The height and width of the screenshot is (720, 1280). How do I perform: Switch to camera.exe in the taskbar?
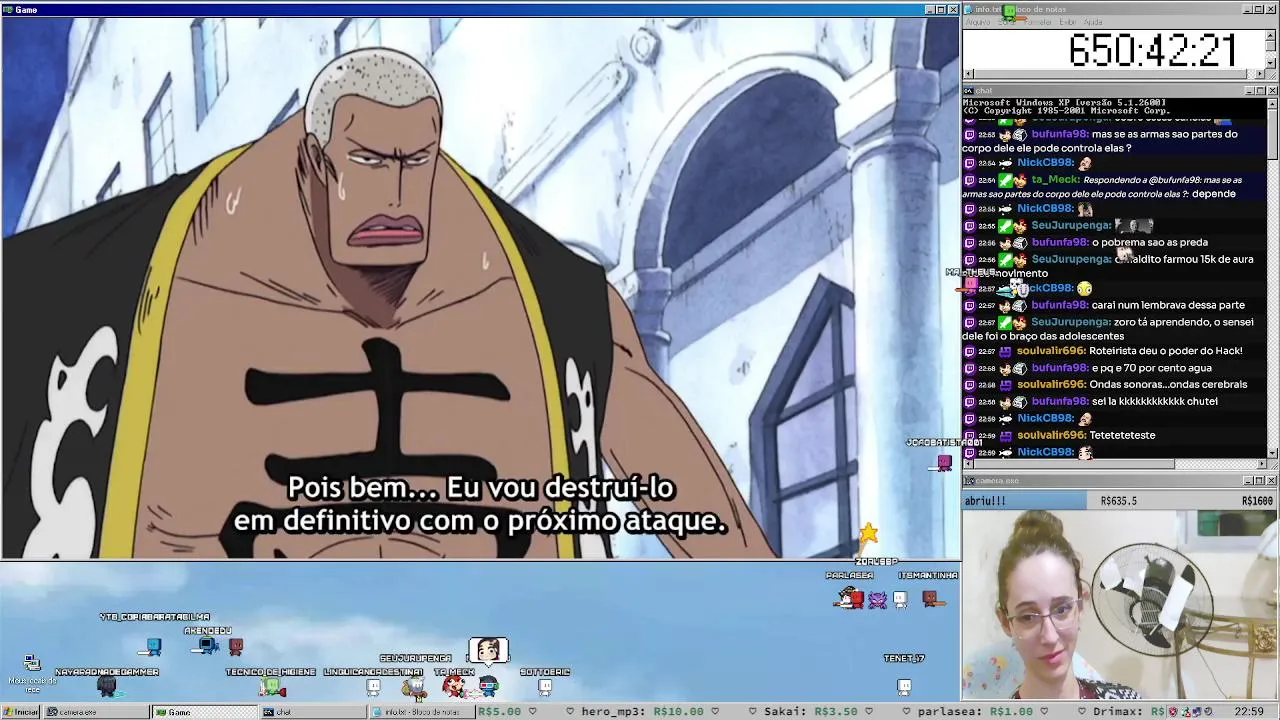coord(95,712)
